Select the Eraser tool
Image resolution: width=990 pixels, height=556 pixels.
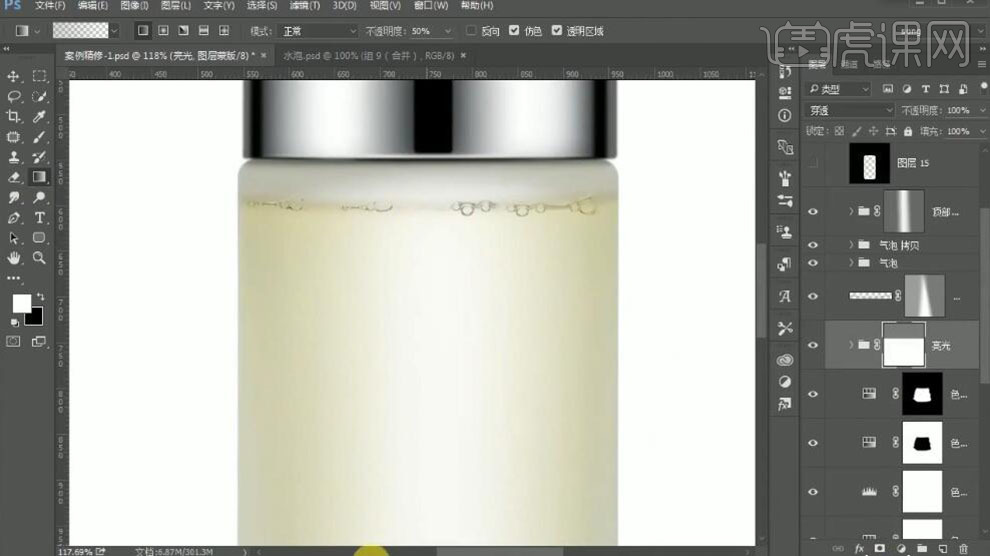coord(13,177)
